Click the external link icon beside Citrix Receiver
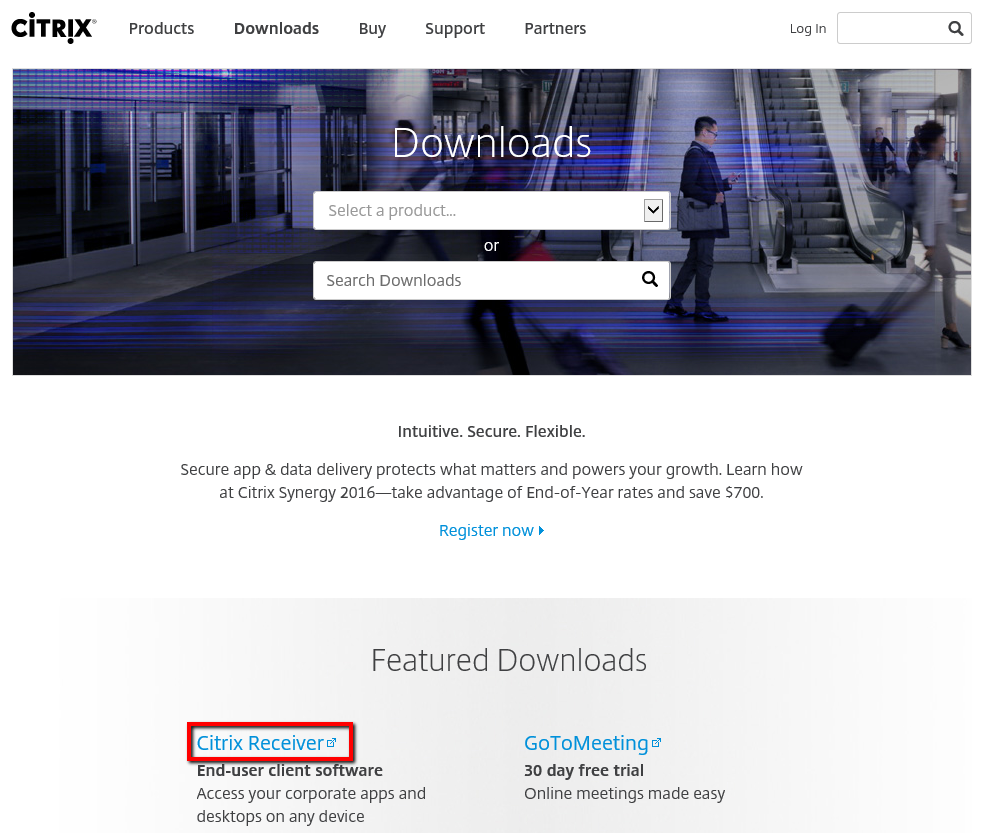This screenshot has width=989, height=833. click(332, 743)
